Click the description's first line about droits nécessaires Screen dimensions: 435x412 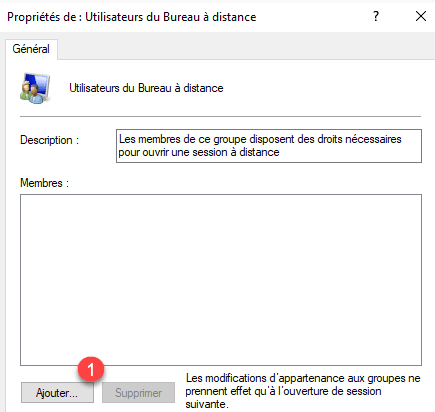point(260,139)
